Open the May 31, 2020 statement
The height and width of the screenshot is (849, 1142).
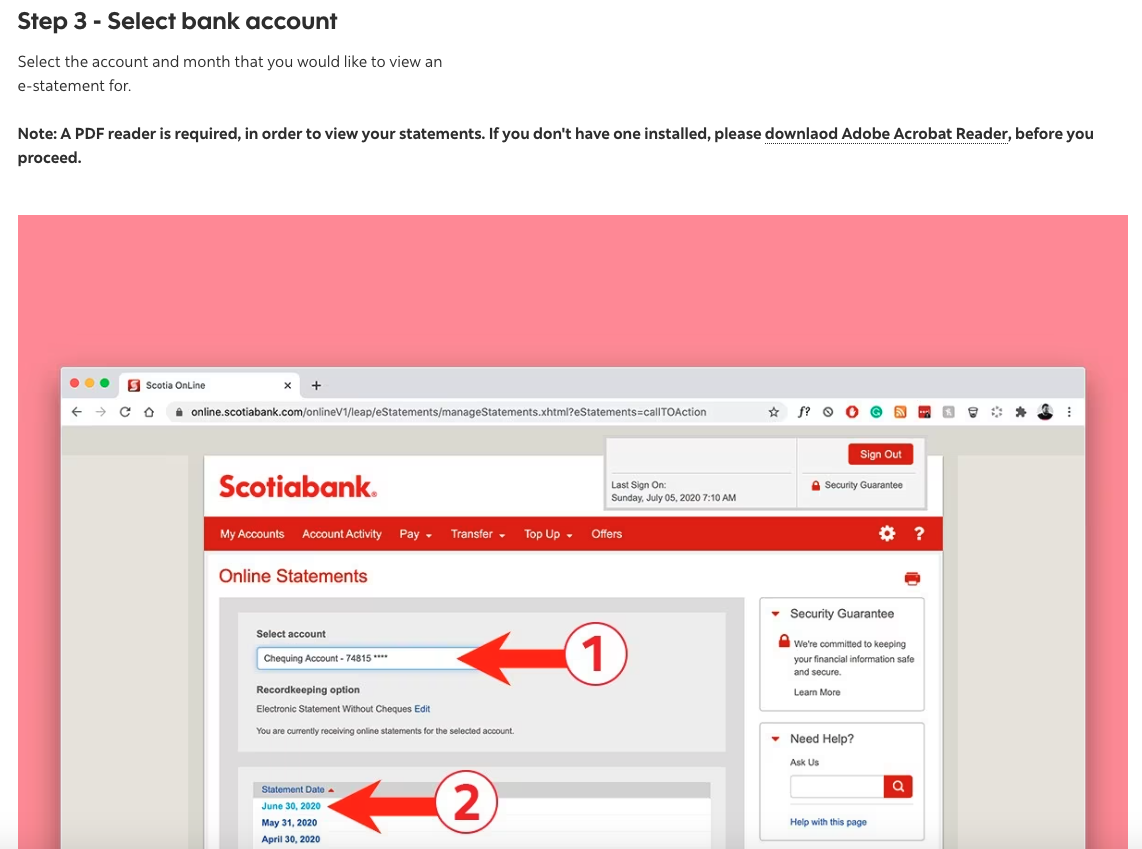point(289,823)
